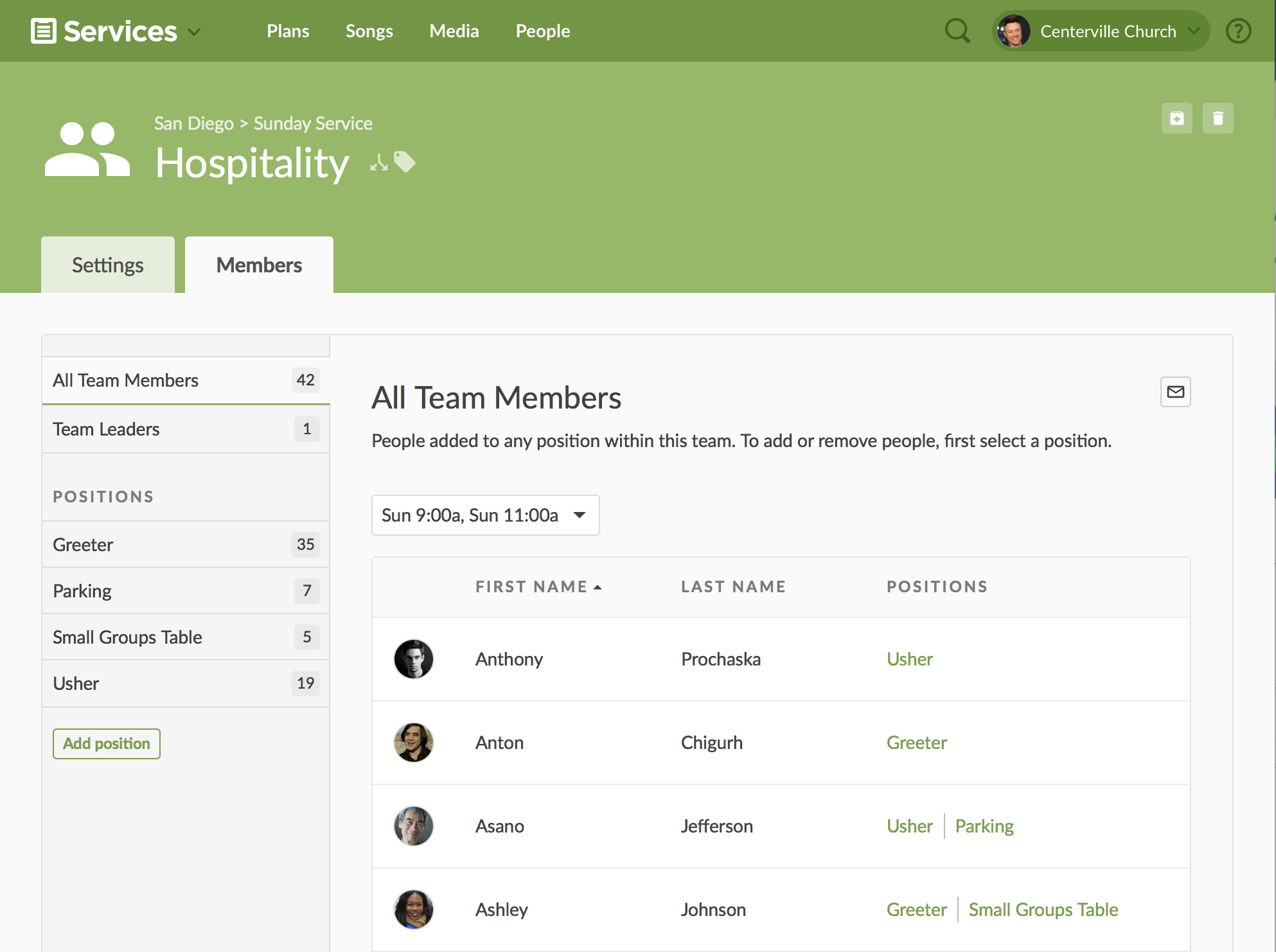This screenshot has width=1276, height=952.
Task: Click the Services logo icon
Action: (x=43, y=30)
